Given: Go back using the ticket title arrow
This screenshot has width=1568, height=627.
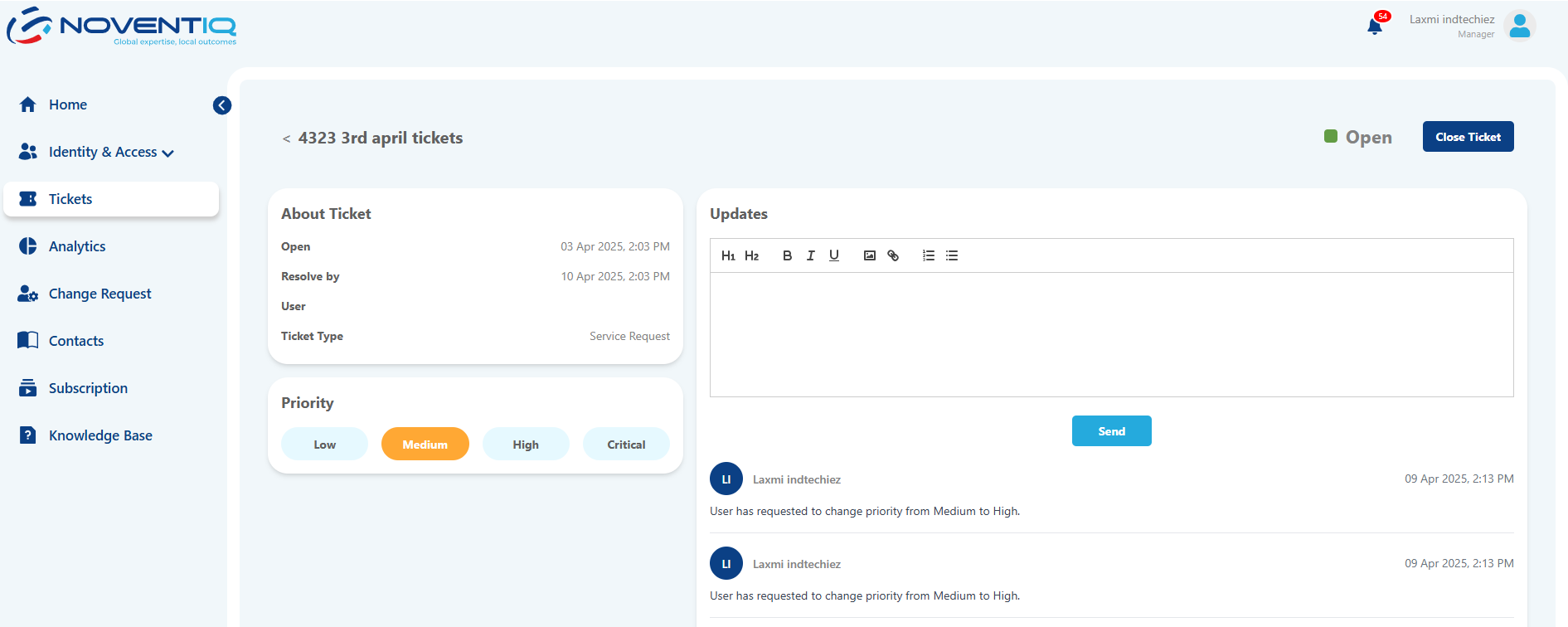Looking at the screenshot, I should click(286, 139).
